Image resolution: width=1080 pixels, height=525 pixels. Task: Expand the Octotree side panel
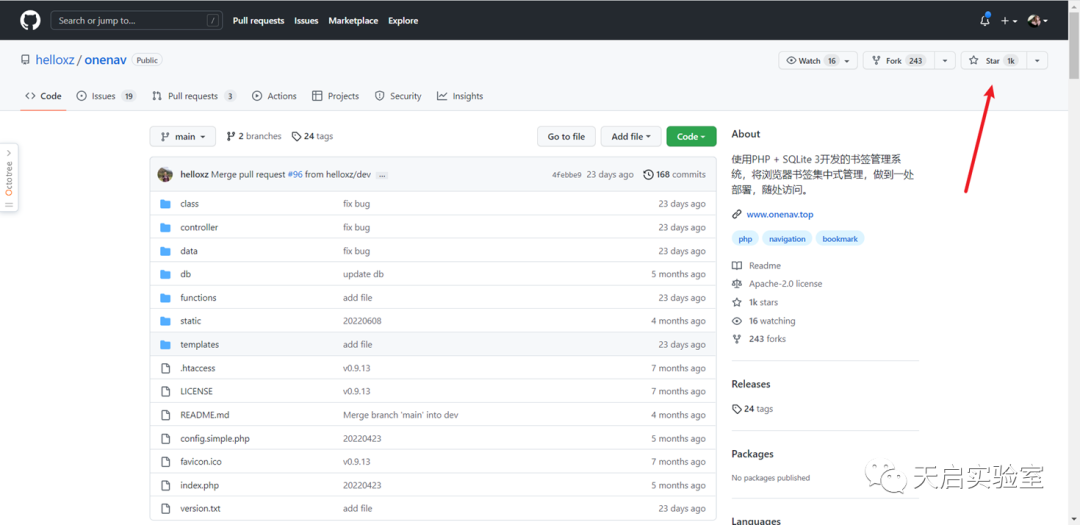(x=9, y=178)
